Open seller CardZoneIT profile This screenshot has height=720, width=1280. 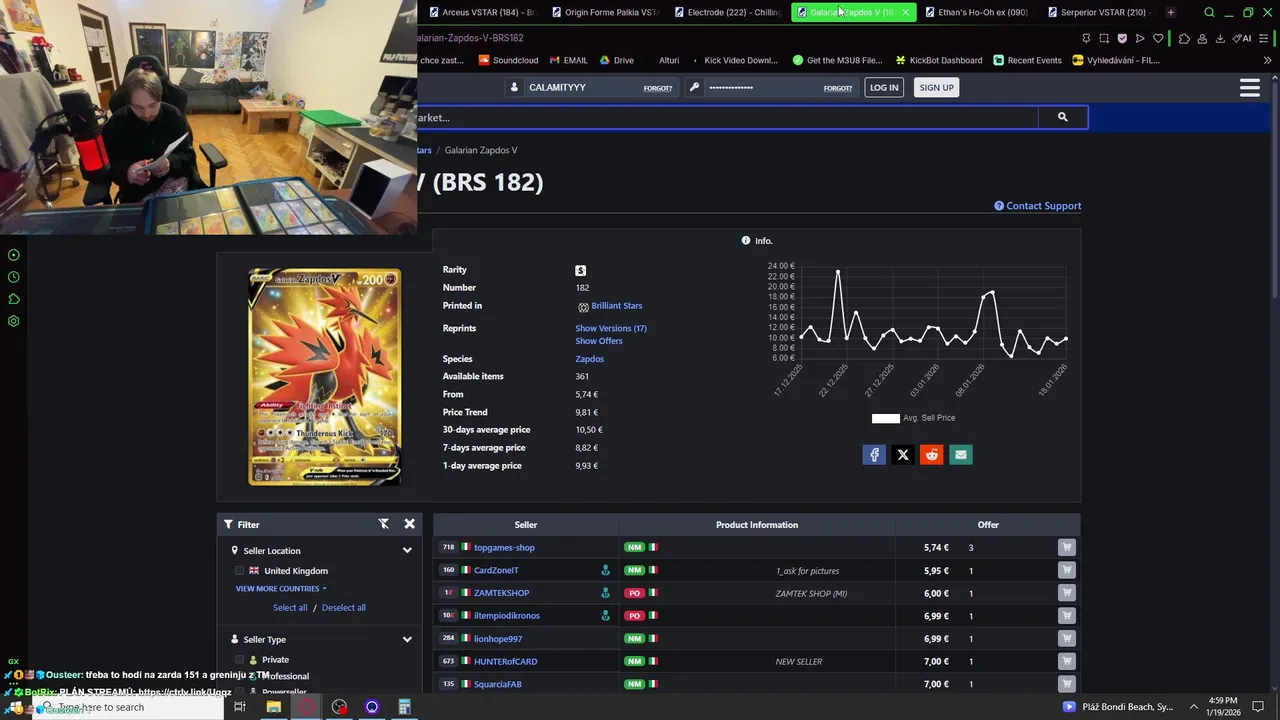pos(496,571)
